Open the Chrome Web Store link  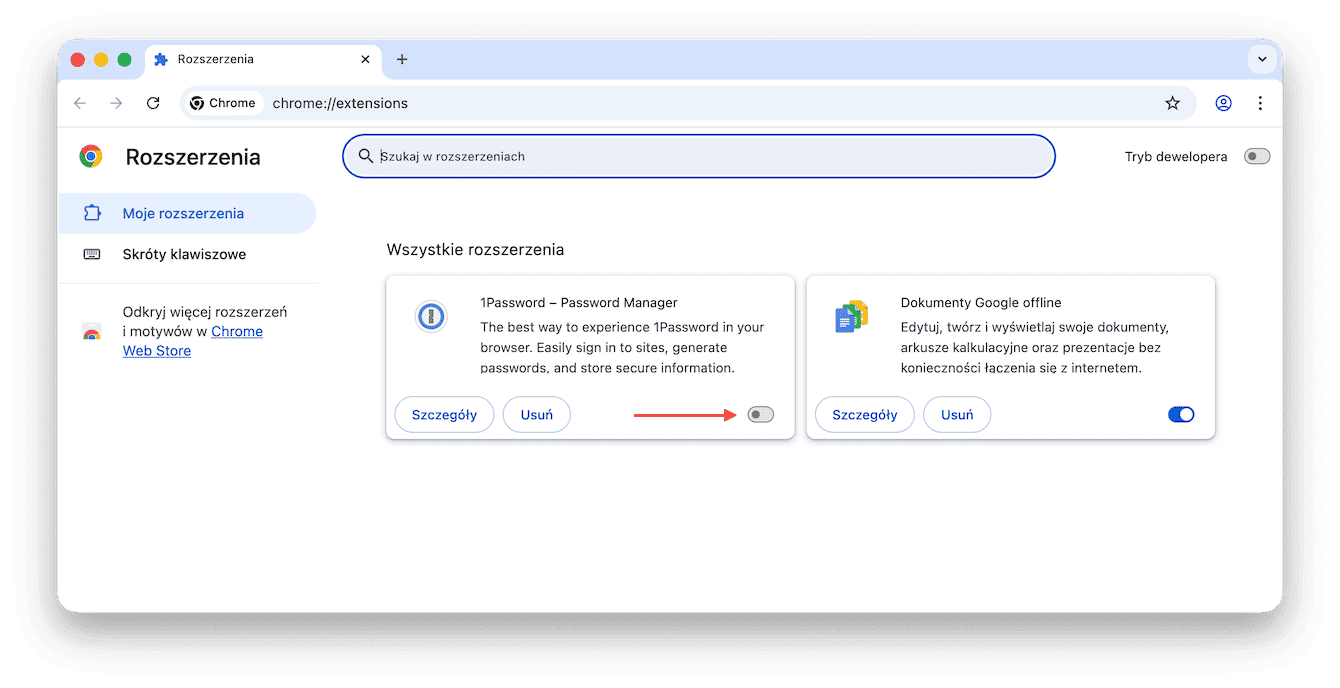193,341
